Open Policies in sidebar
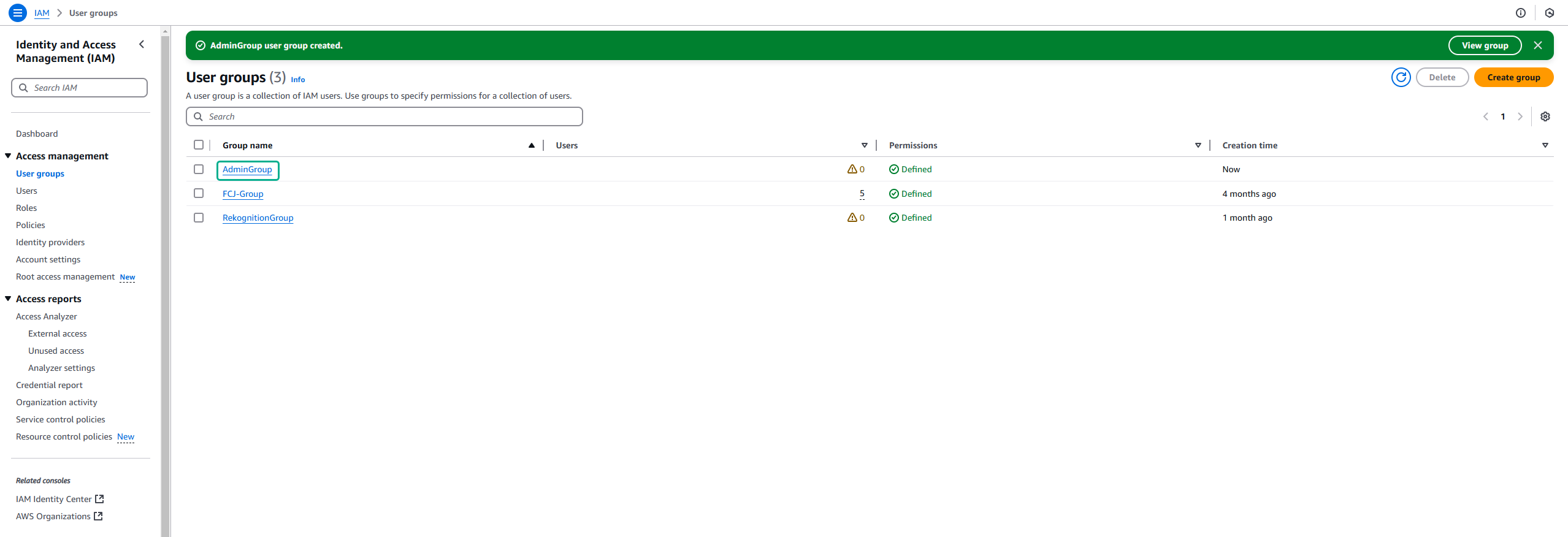This screenshot has width=1568, height=537. click(31, 225)
